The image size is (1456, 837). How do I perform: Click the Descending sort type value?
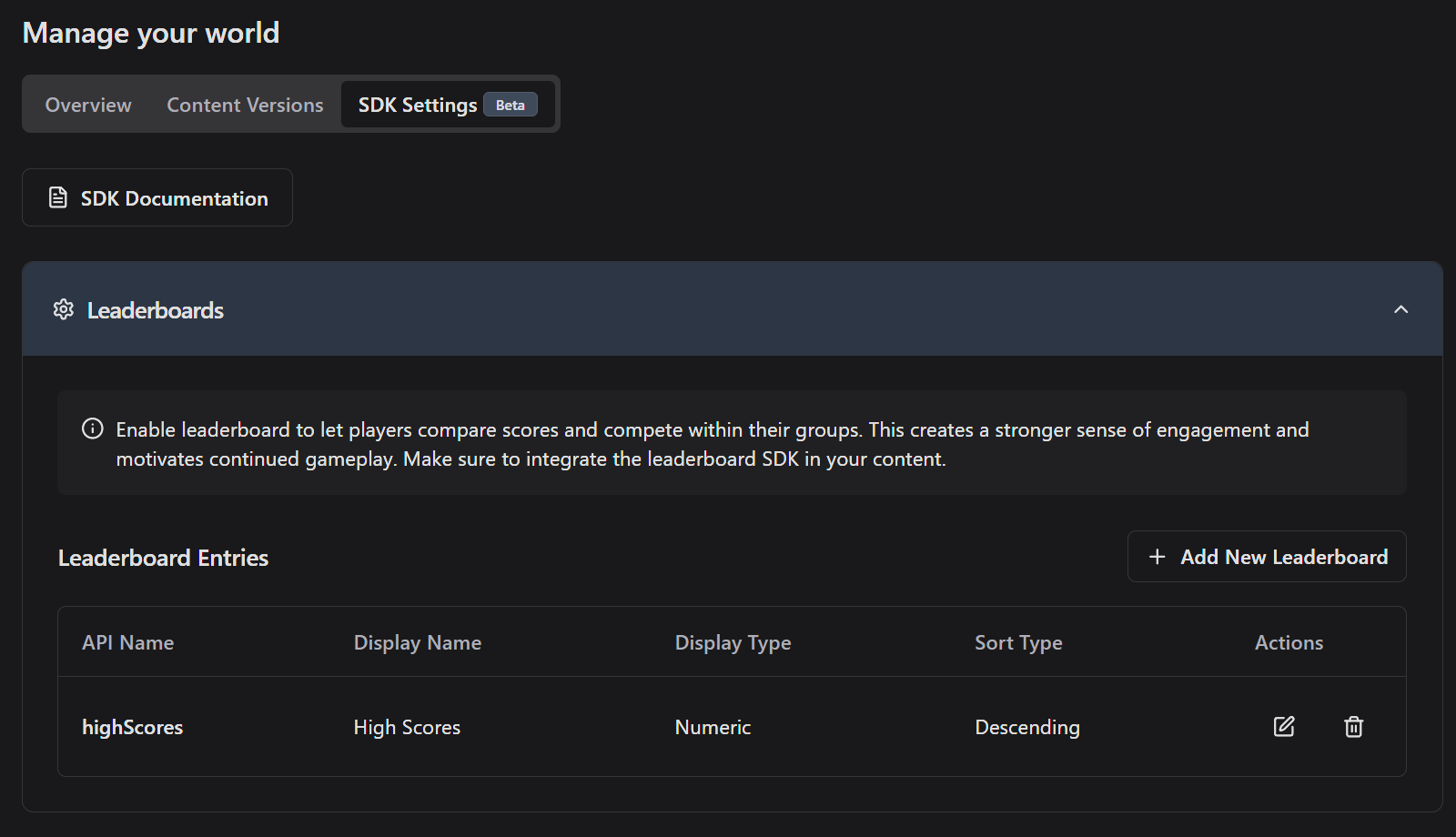(x=1027, y=727)
